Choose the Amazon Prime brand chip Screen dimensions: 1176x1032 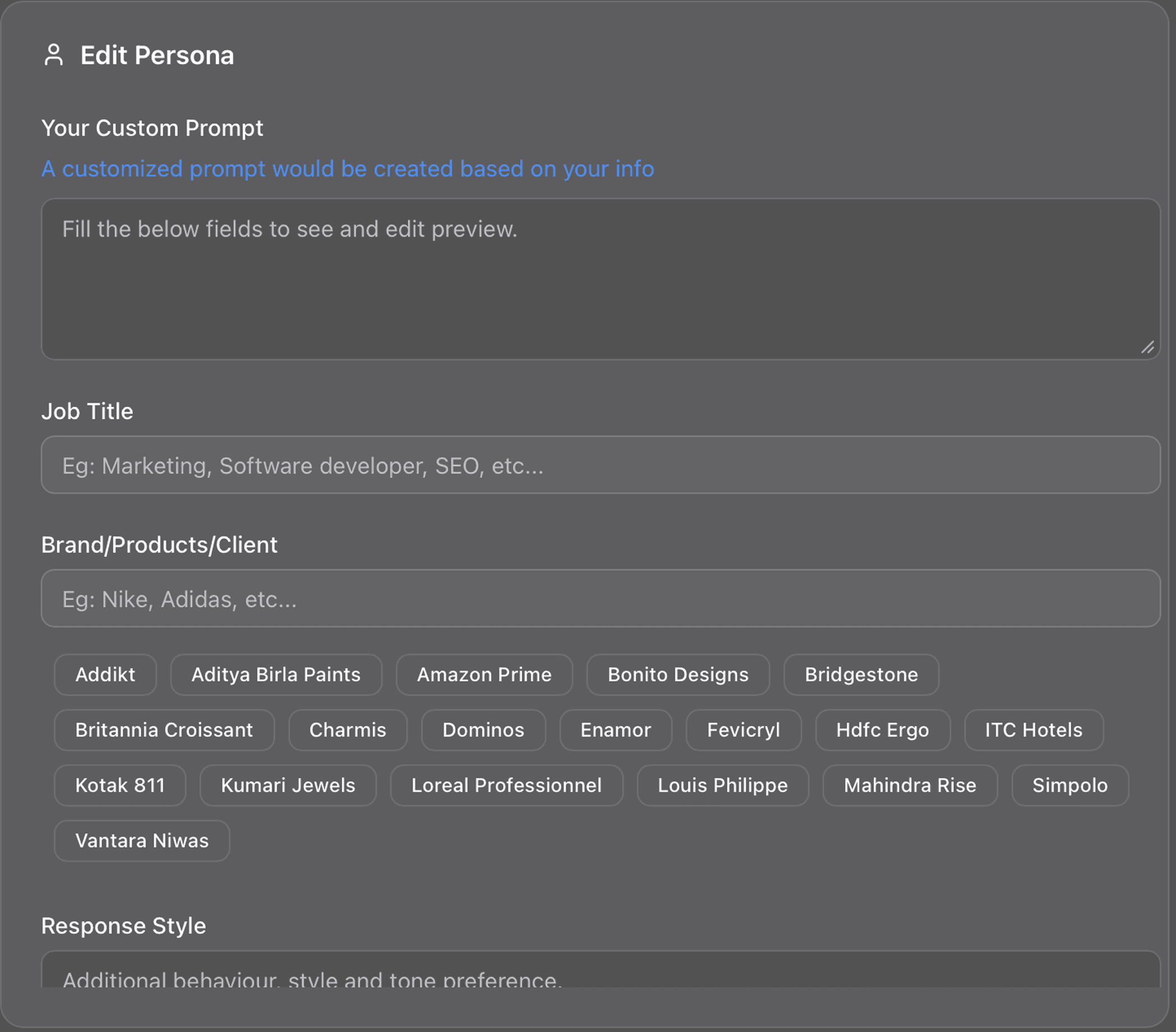point(484,674)
